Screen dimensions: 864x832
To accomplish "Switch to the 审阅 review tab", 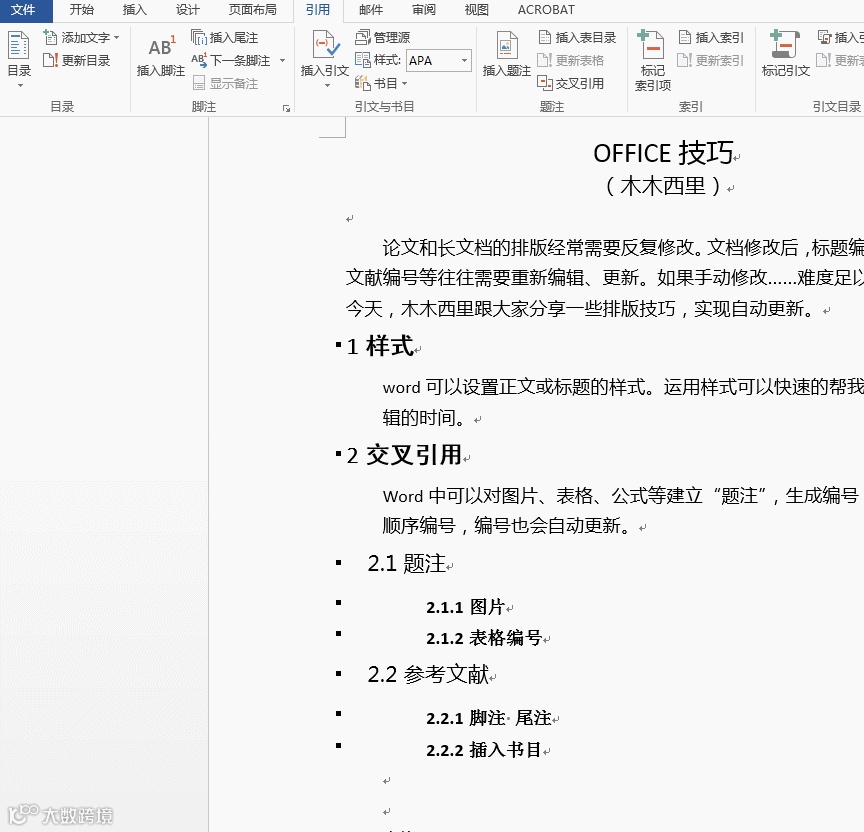I will [x=423, y=10].
